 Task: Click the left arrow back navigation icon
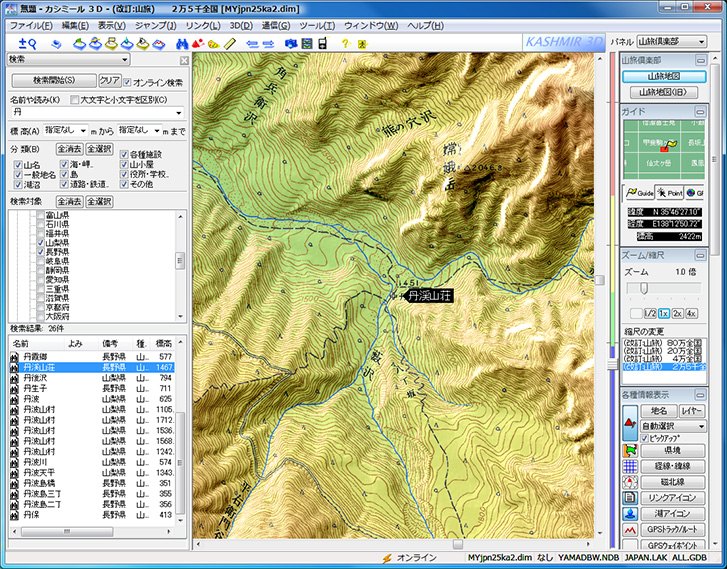[x=251, y=43]
